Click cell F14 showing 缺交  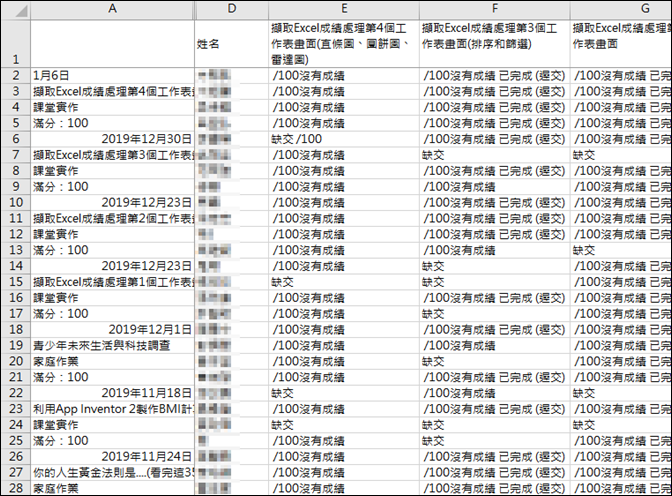click(495, 266)
